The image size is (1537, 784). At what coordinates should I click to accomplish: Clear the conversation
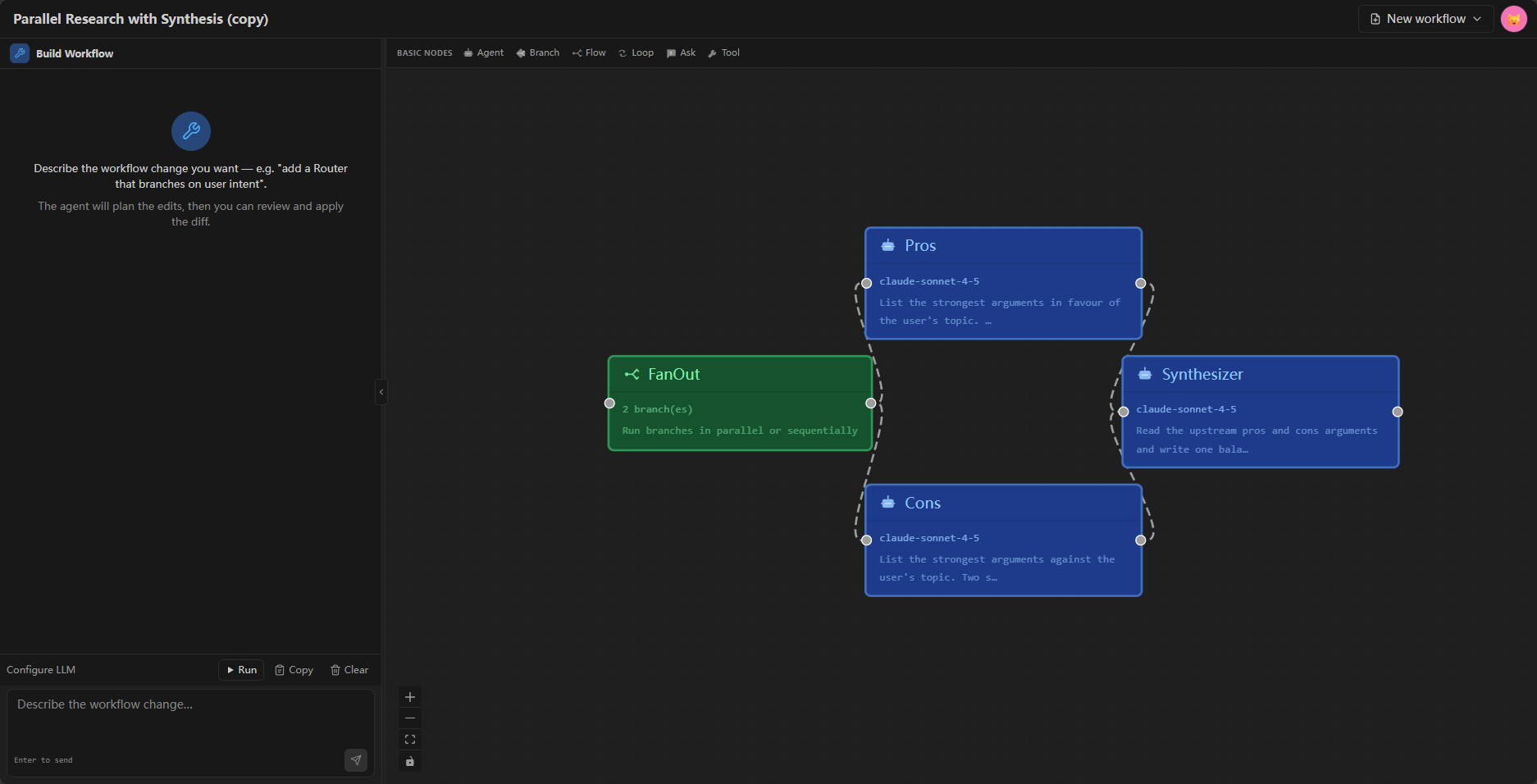[349, 670]
